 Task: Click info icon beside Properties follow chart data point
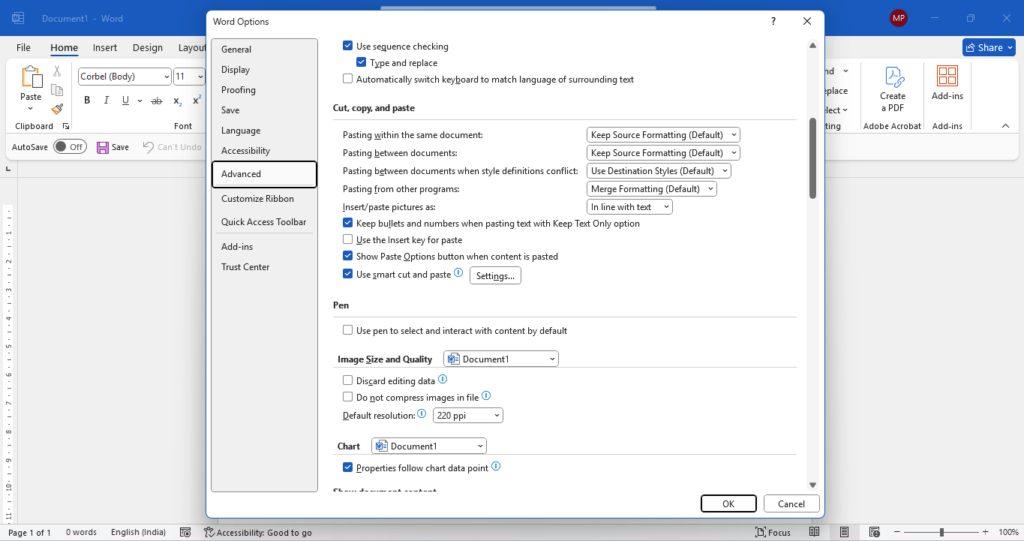coord(496,467)
